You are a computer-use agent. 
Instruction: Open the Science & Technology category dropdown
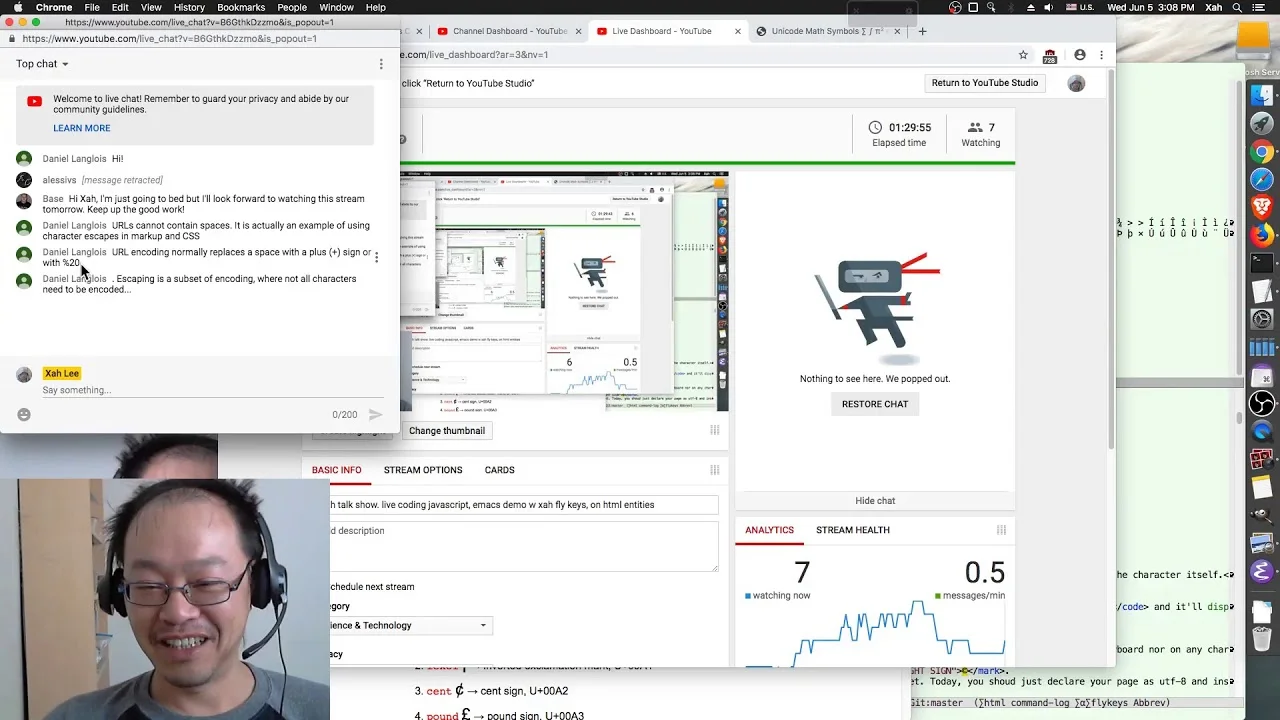point(410,626)
